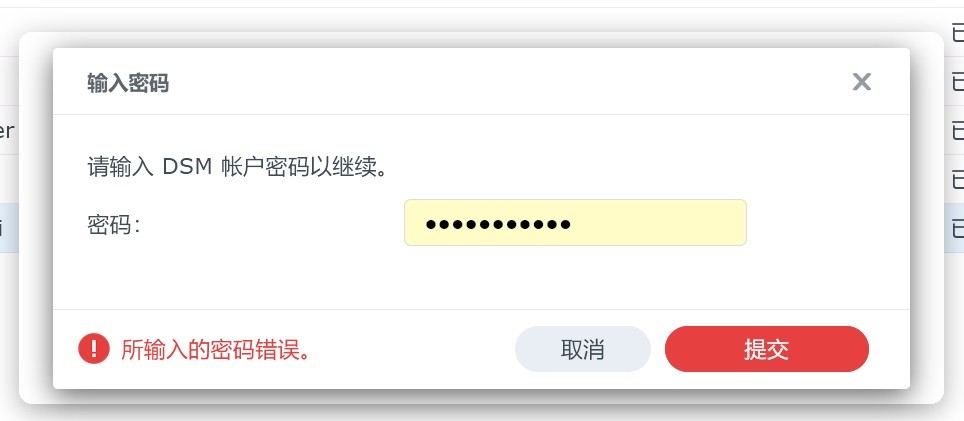
Task: Focus the 密码 password input field
Action: pos(575,222)
